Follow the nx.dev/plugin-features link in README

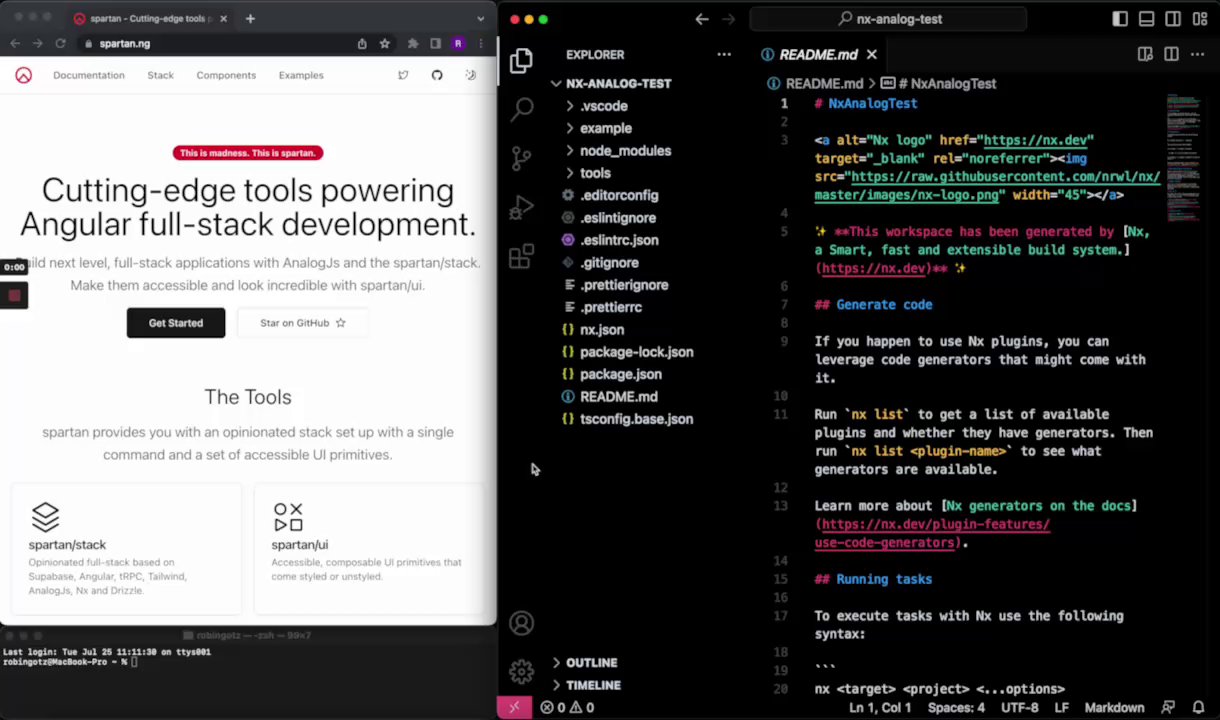[x=933, y=533]
